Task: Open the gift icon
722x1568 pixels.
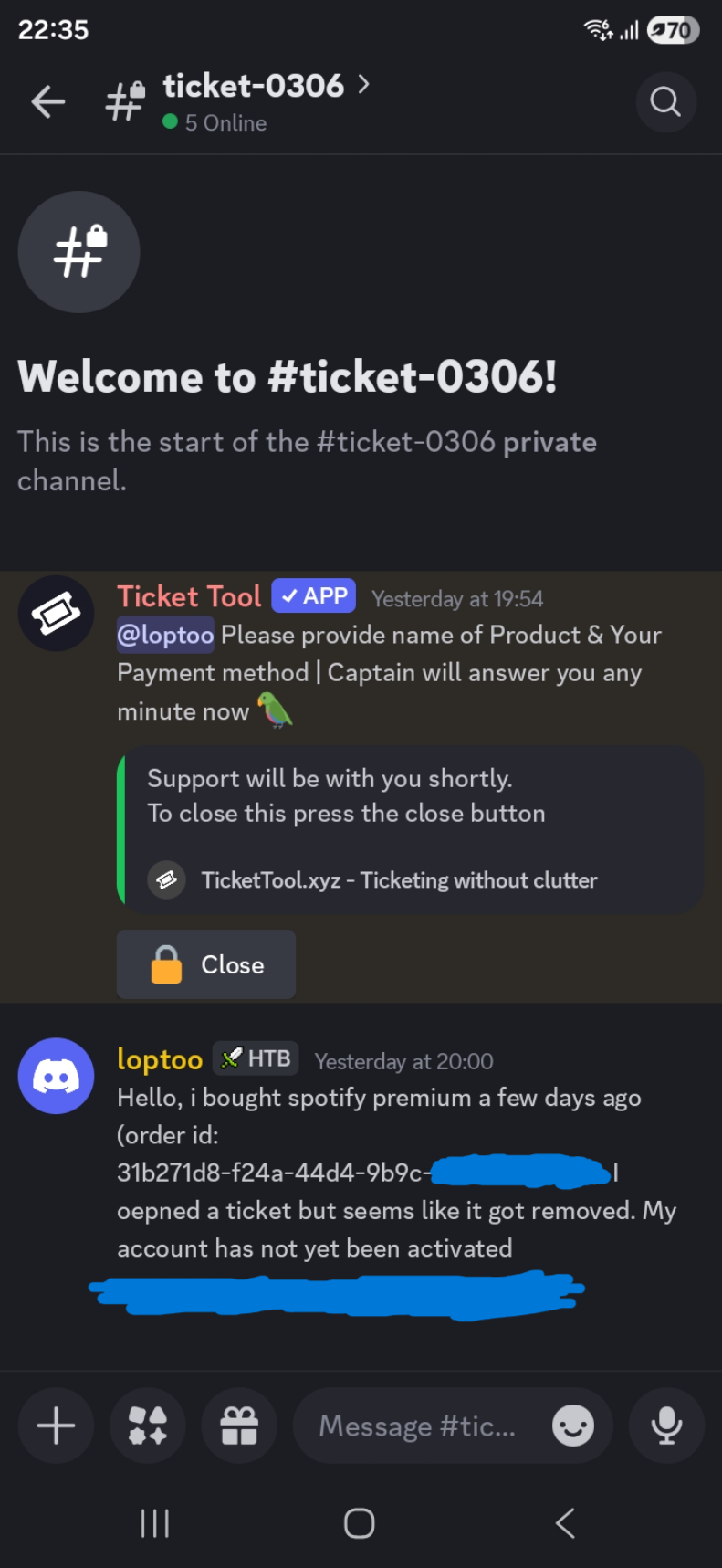Action: [x=239, y=1426]
